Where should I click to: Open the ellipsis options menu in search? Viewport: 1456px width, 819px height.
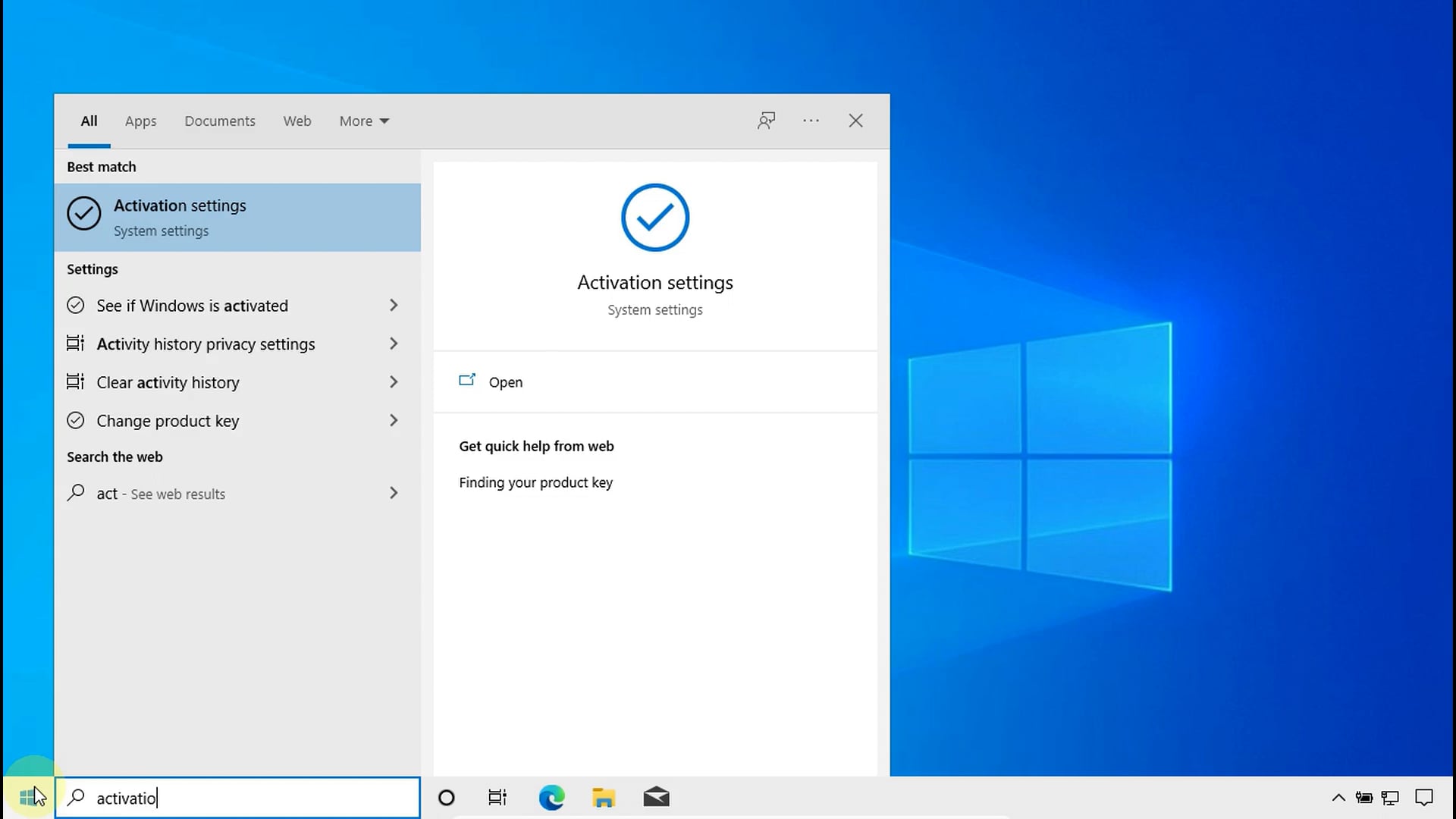tap(811, 121)
